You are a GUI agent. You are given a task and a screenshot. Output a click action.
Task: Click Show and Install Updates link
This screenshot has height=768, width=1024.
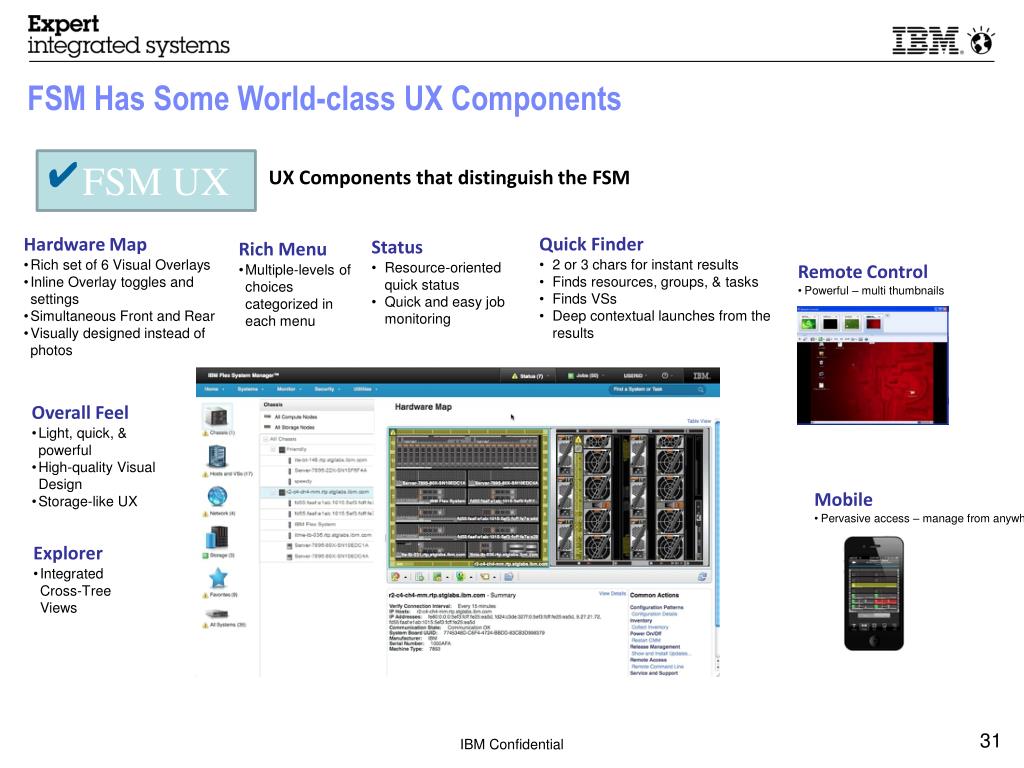660,653
